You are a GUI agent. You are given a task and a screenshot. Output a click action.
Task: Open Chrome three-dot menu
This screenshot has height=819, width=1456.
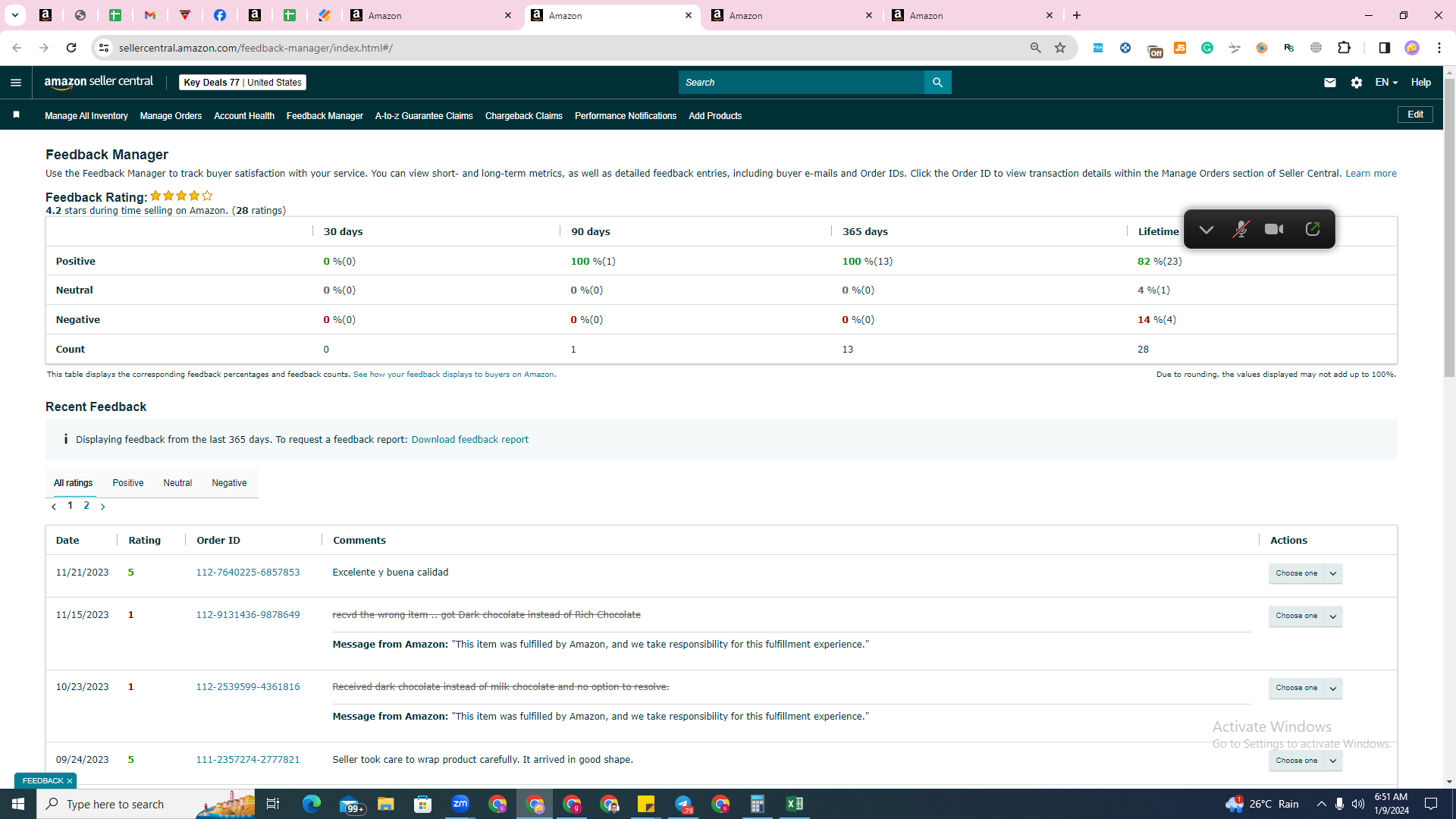pos(1439,48)
